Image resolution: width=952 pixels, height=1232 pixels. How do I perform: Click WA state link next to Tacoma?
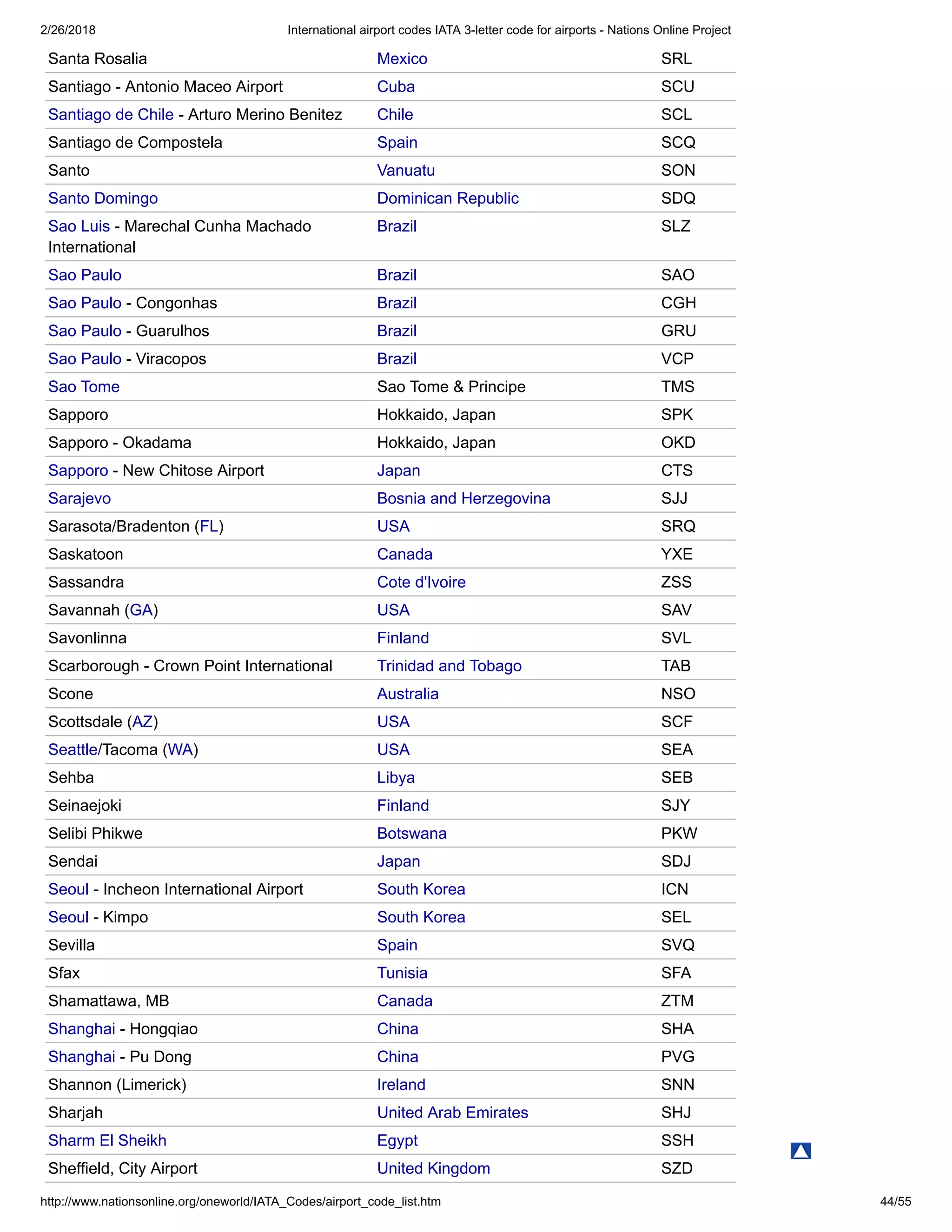[x=180, y=750]
